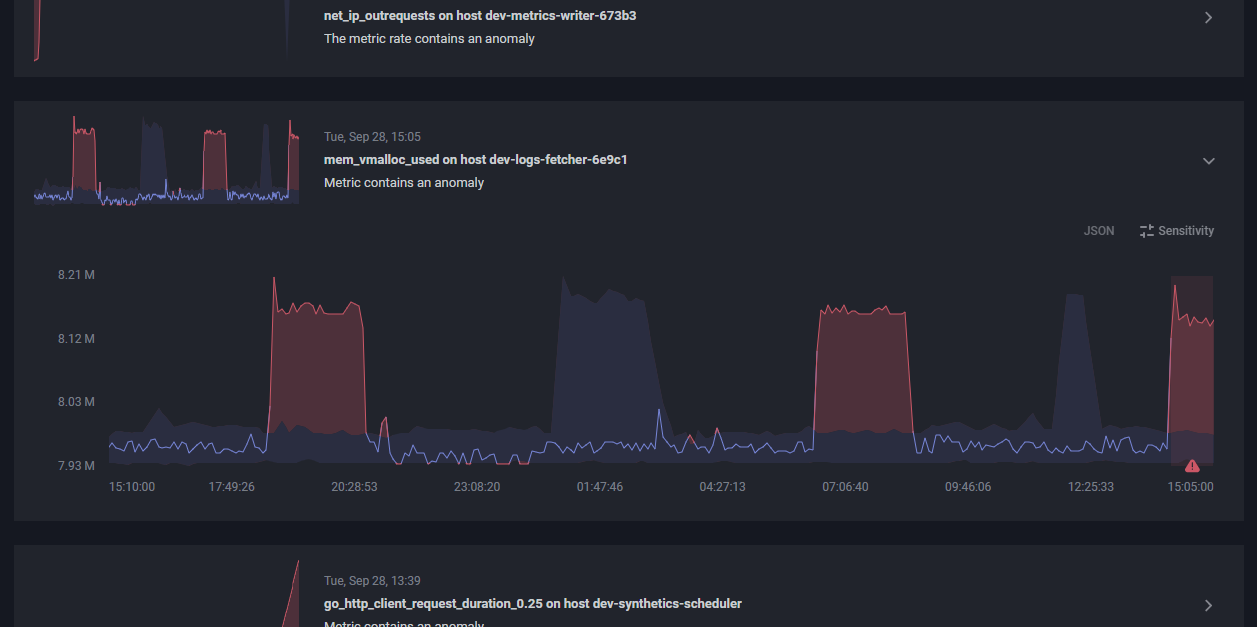Image resolution: width=1257 pixels, height=627 pixels.
Task: Click the 8.21 M y-axis label
Action: point(76,275)
